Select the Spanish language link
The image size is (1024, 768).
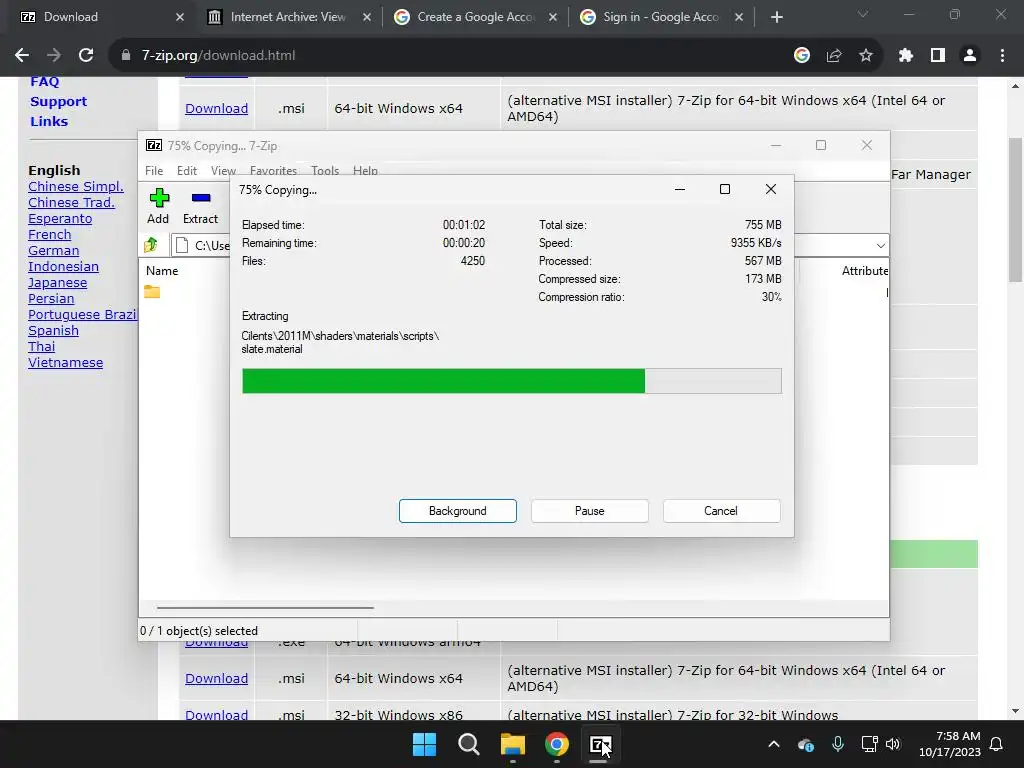point(54,330)
